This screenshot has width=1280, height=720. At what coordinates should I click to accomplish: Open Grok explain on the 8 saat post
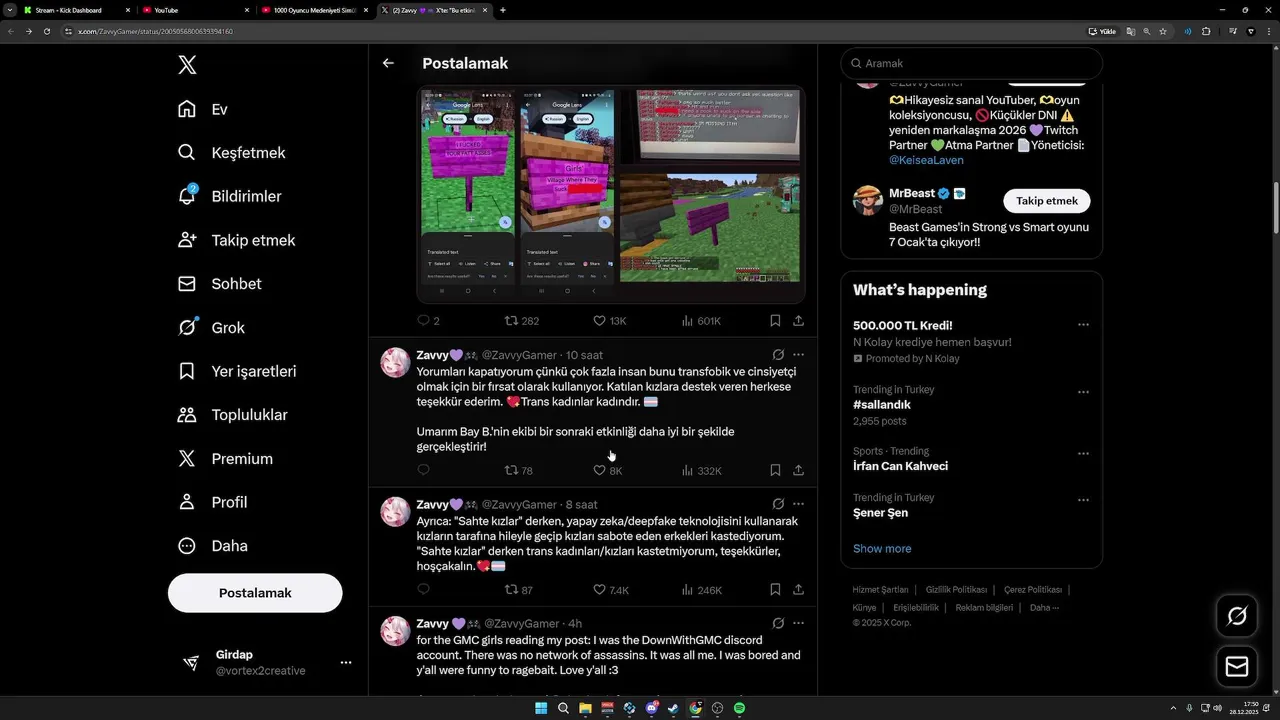click(x=778, y=504)
